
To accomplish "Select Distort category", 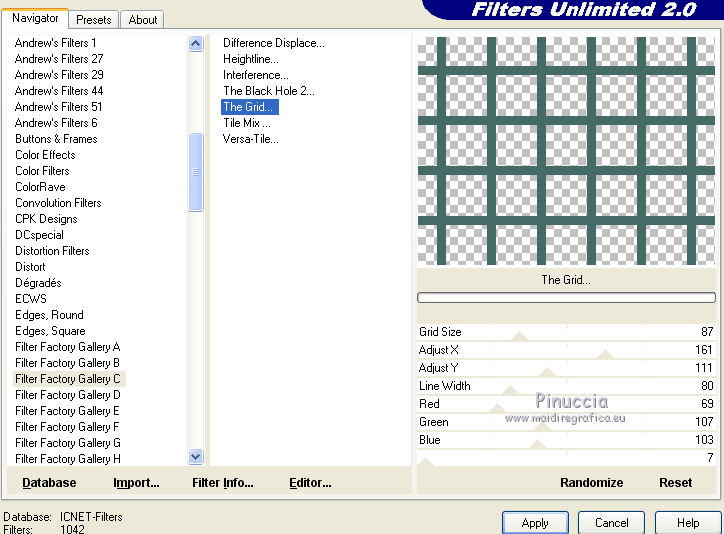I will click(x=30, y=267).
